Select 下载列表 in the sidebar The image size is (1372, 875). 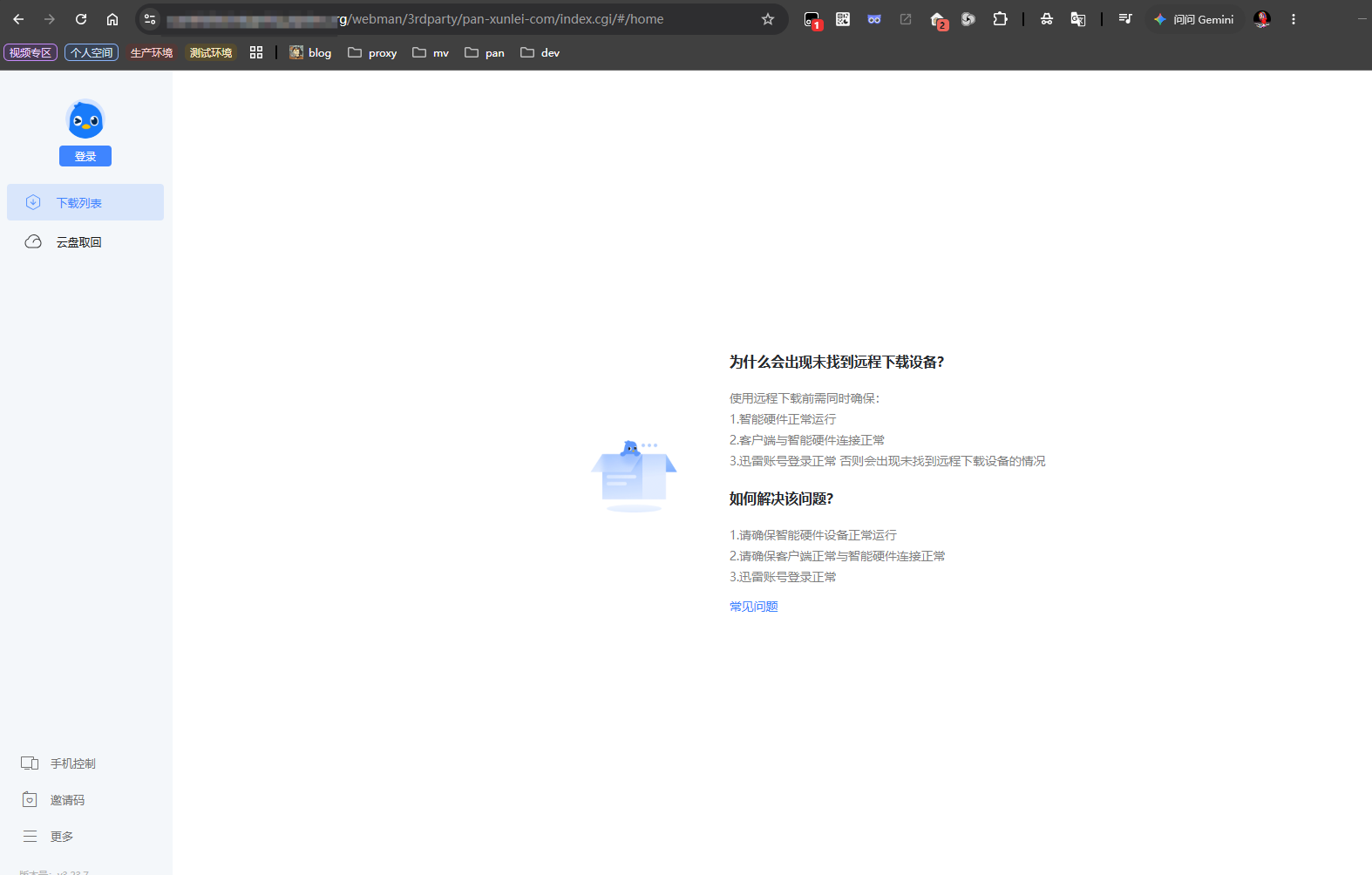pos(85,202)
